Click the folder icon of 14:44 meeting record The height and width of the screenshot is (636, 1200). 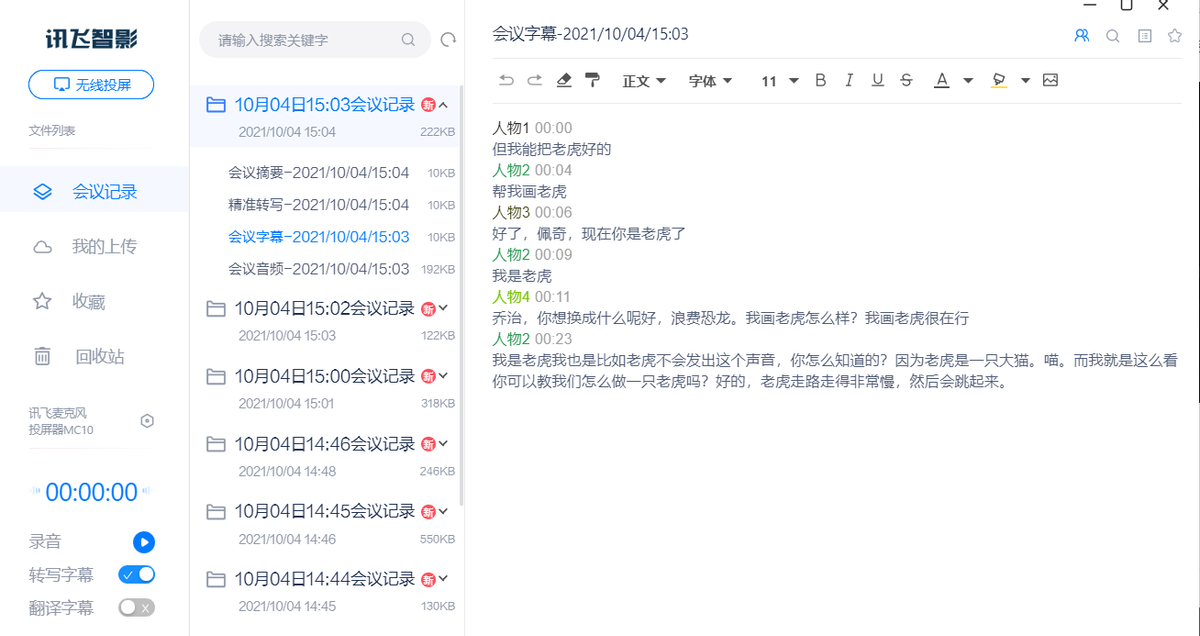[215, 579]
